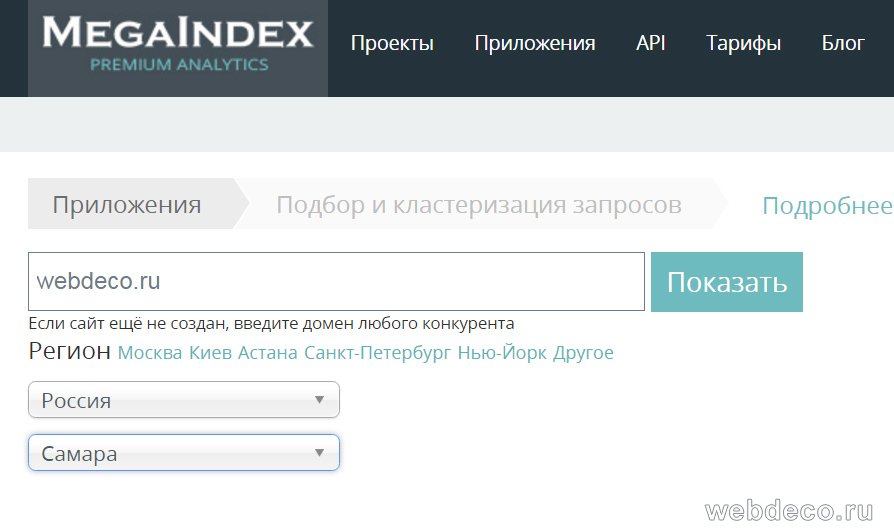This screenshot has height=531, width=894.
Task: Select Подбор и кластеризация запросов breadcrumb
Action: [478, 205]
